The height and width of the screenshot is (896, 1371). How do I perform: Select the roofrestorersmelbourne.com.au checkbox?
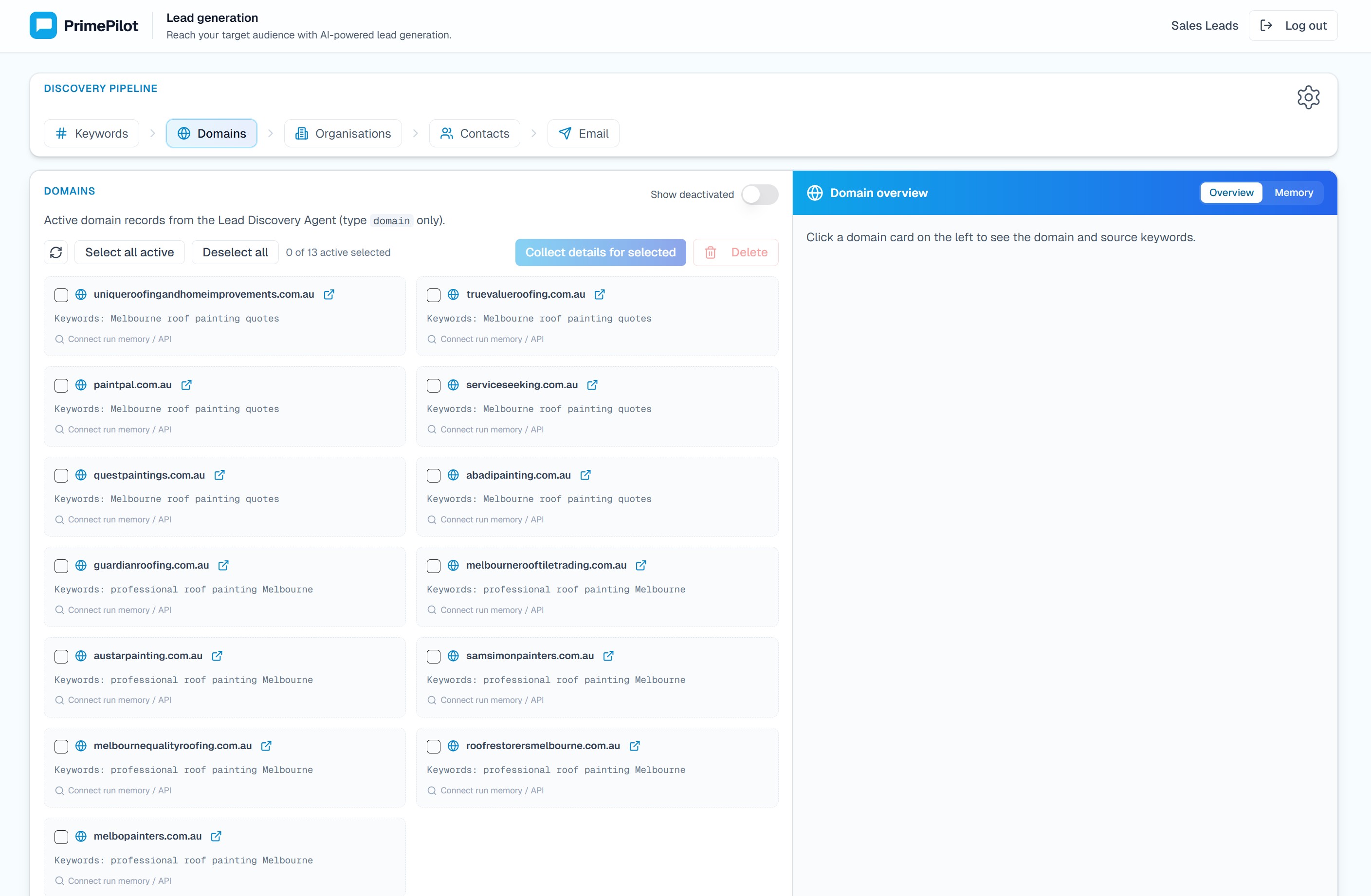point(434,747)
